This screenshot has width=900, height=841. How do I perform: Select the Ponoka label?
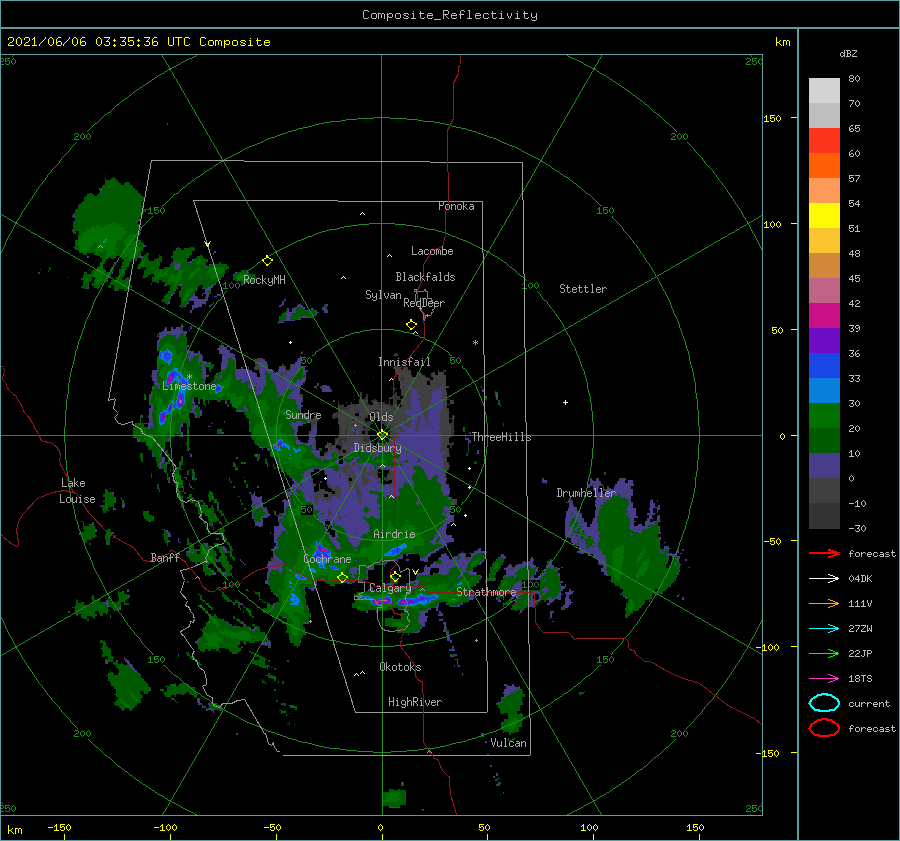coord(456,206)
